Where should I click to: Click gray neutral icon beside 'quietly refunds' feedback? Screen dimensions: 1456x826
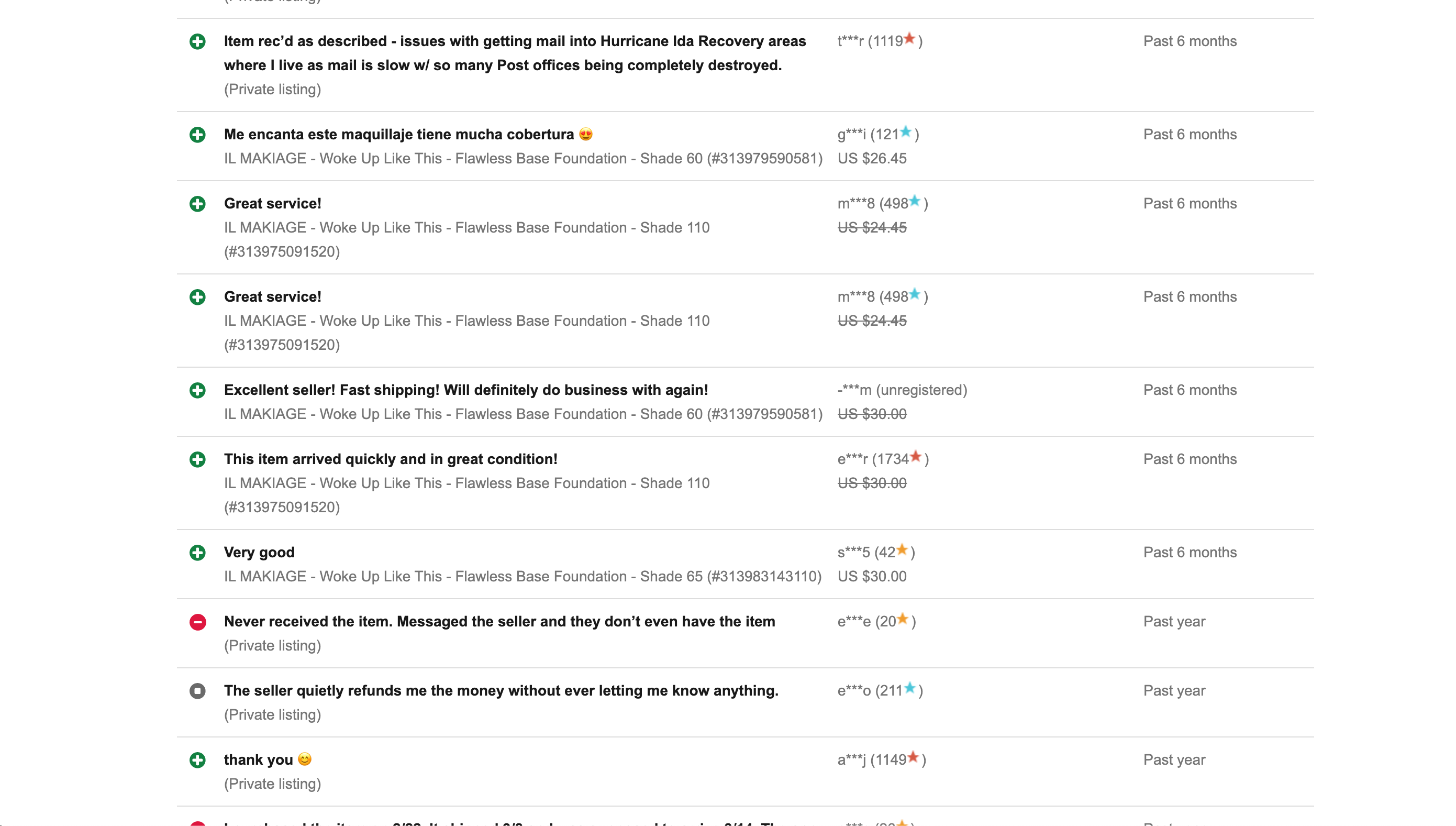coord(197,691)
